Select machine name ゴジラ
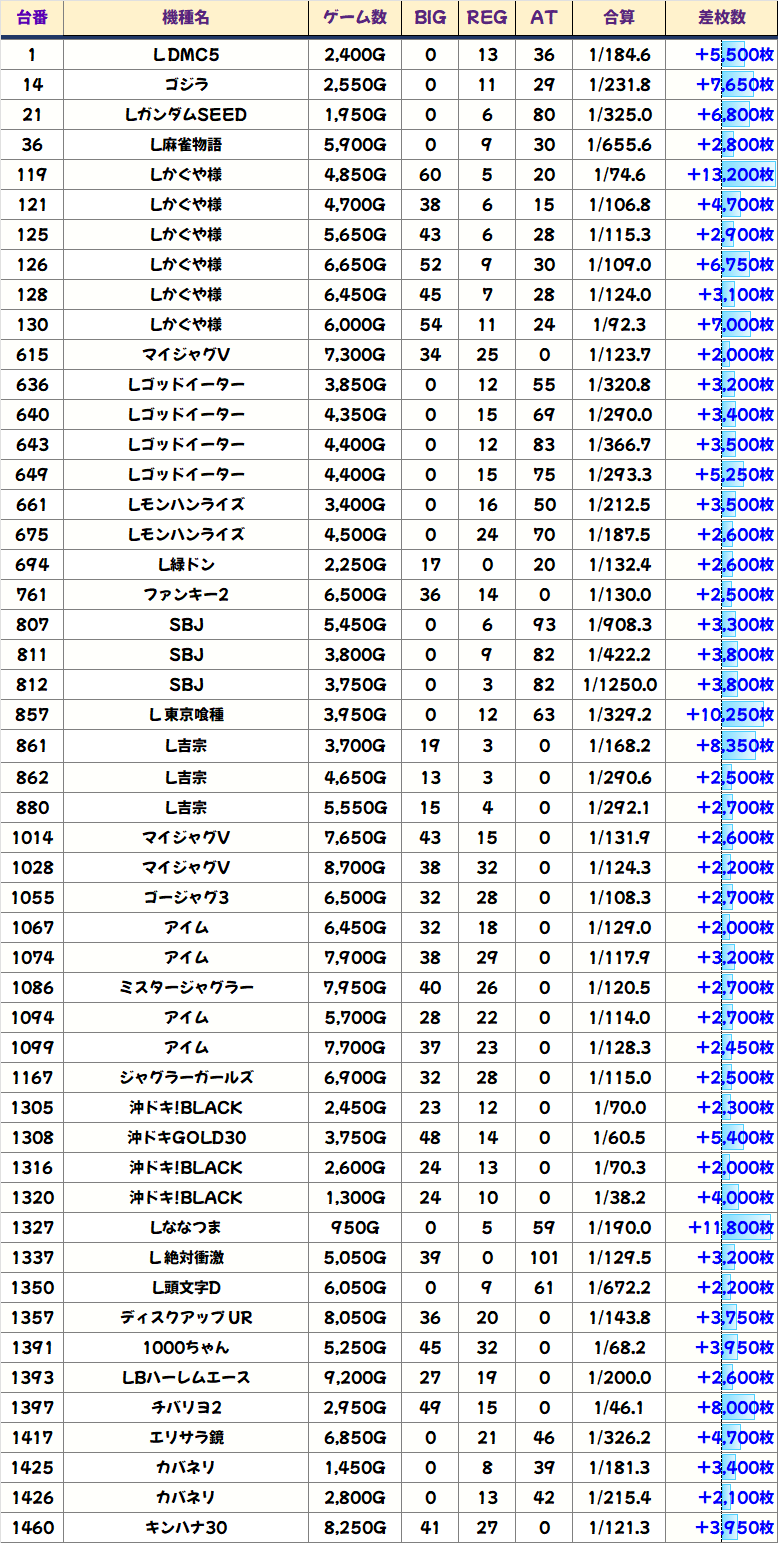This screenshot has width=778, height=1543. 186,85
